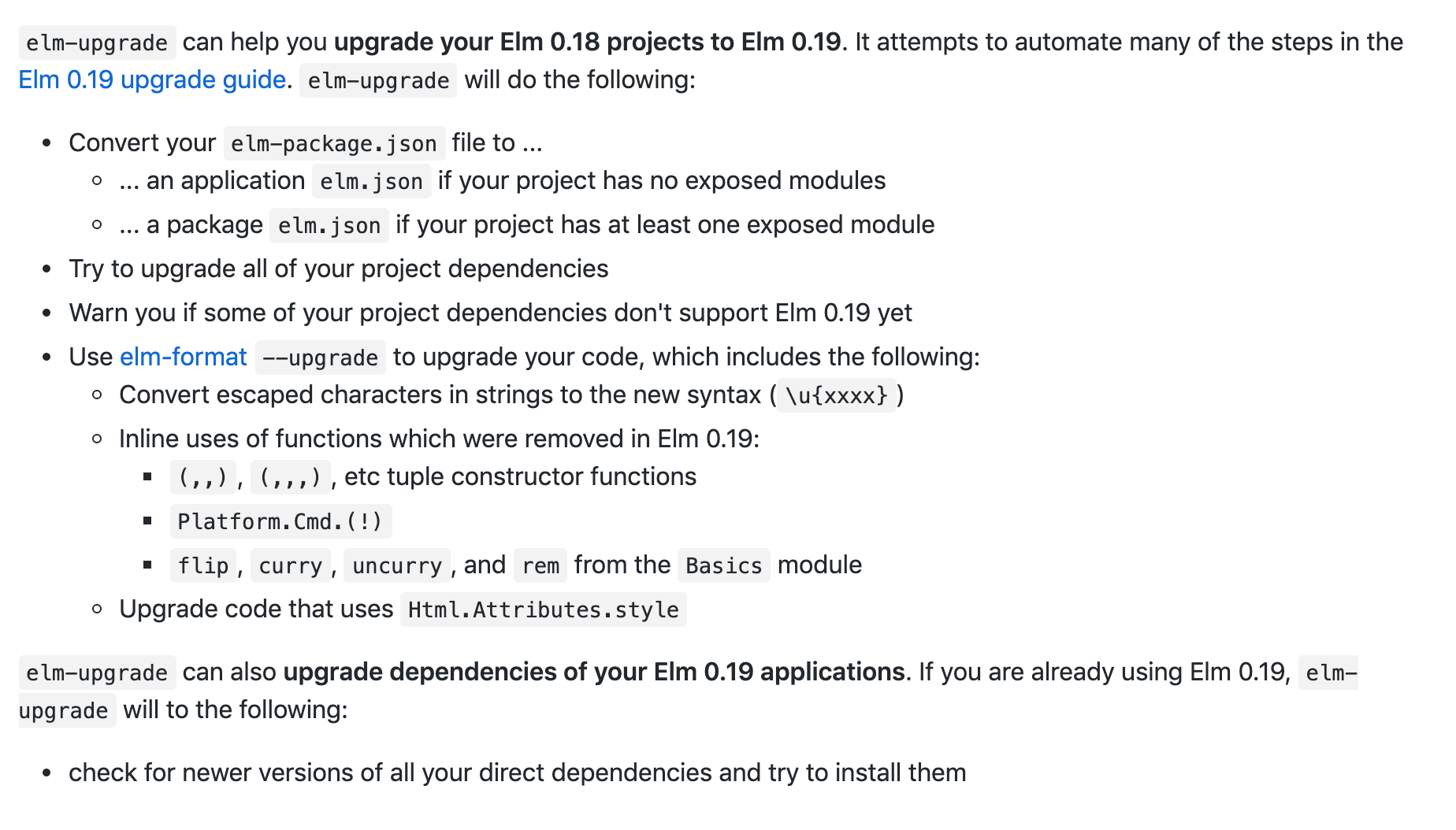The height and width of the screenshot is (830, 1456).
Task: Click the --upgrade code snippet
Action: pyautogui.click(x=320, y=358)
